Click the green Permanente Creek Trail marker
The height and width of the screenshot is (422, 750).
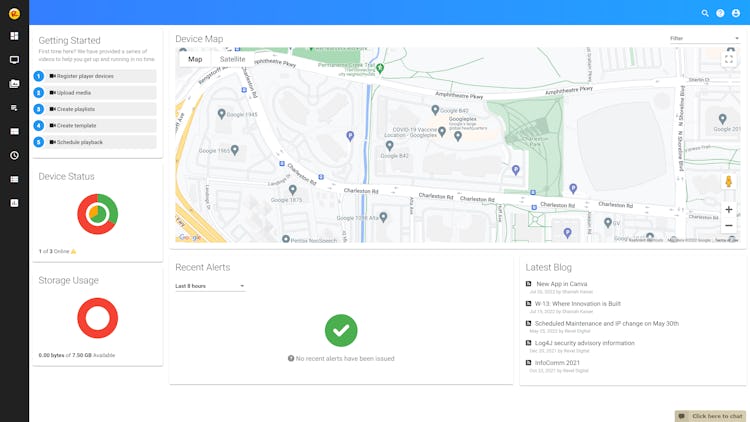coord(380,68)
